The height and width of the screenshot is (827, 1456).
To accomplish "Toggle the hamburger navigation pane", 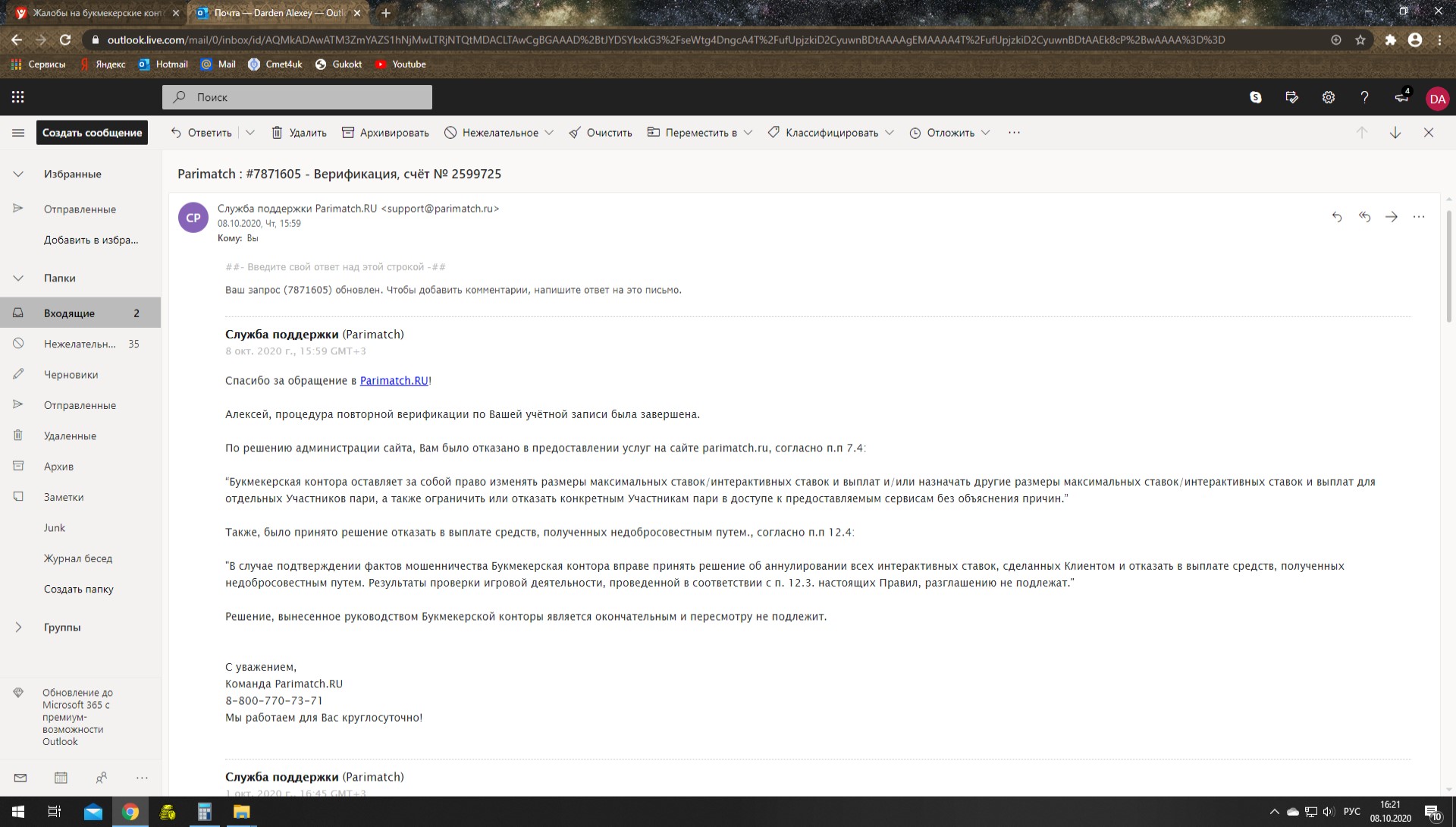I will coord(18,133).
